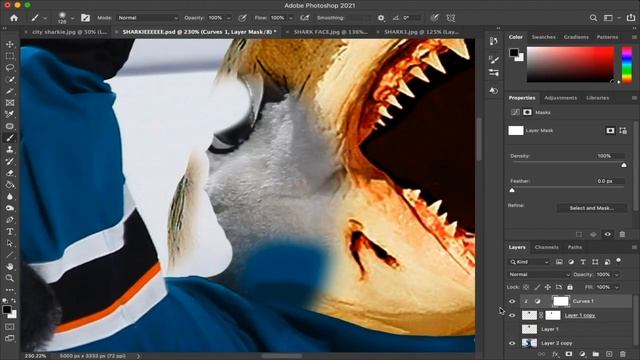The width and height of the screenshot is (640, 360).
Task: Open smoothing options gear icon
Action: (381, 18)
